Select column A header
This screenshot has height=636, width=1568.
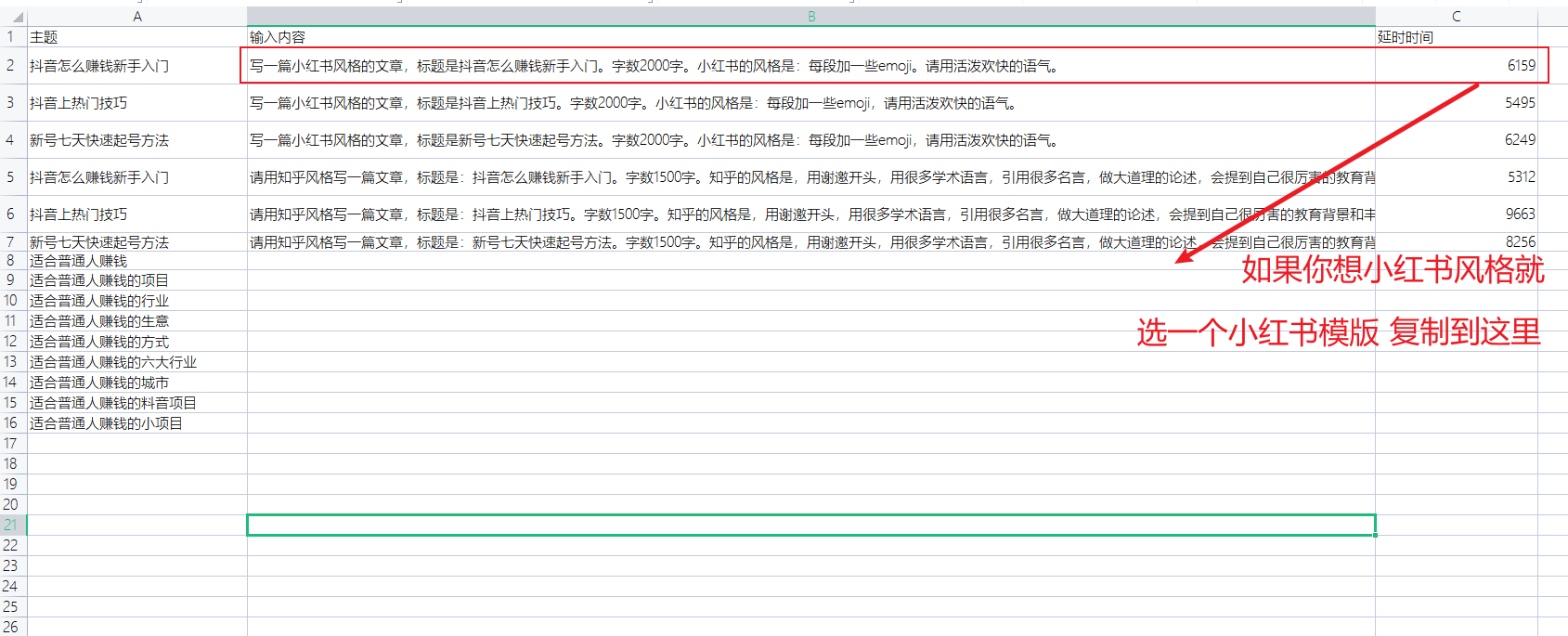[137, 17]
